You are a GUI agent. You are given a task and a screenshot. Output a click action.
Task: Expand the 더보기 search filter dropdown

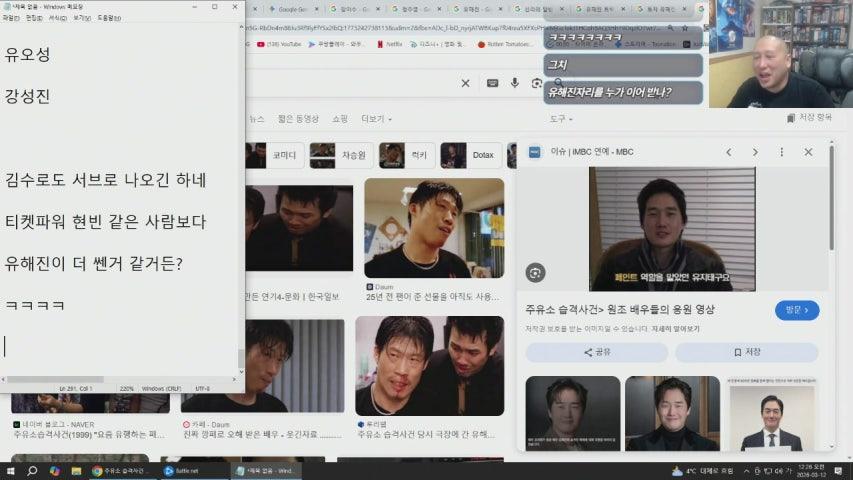[x=376, y=119]
